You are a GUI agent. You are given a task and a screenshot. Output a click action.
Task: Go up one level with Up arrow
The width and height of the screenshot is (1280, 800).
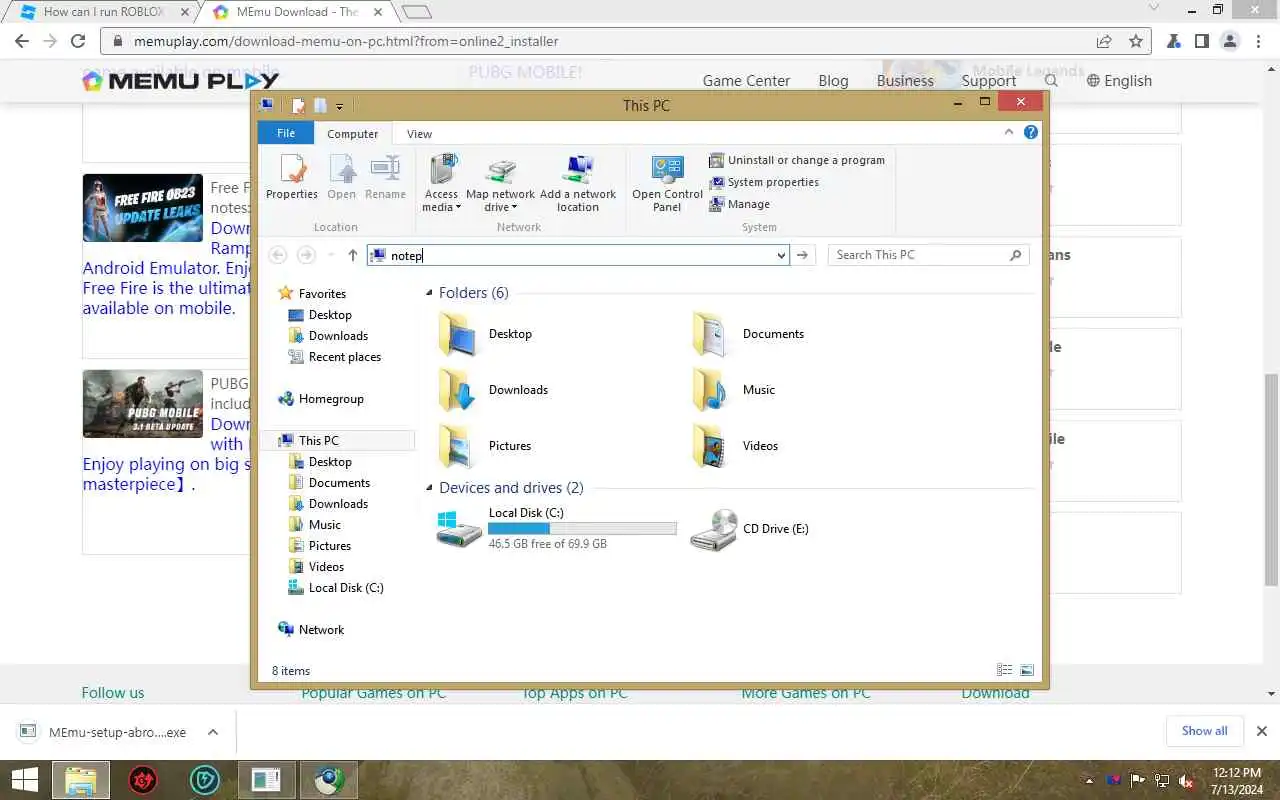(352, 255)
